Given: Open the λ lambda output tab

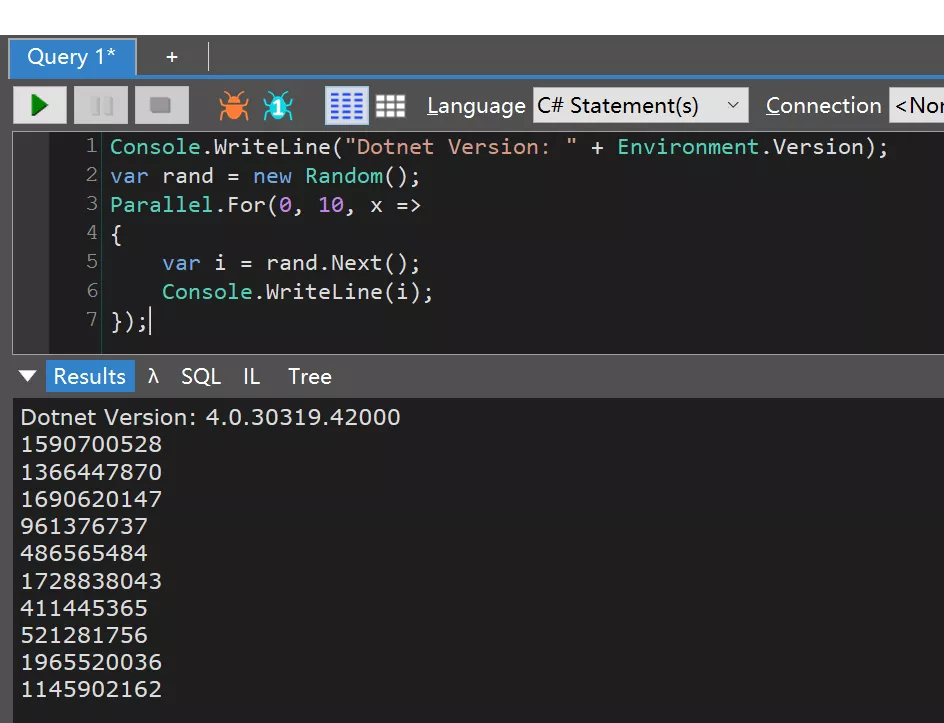Looking at the screenshot, I should click(153, 376).
